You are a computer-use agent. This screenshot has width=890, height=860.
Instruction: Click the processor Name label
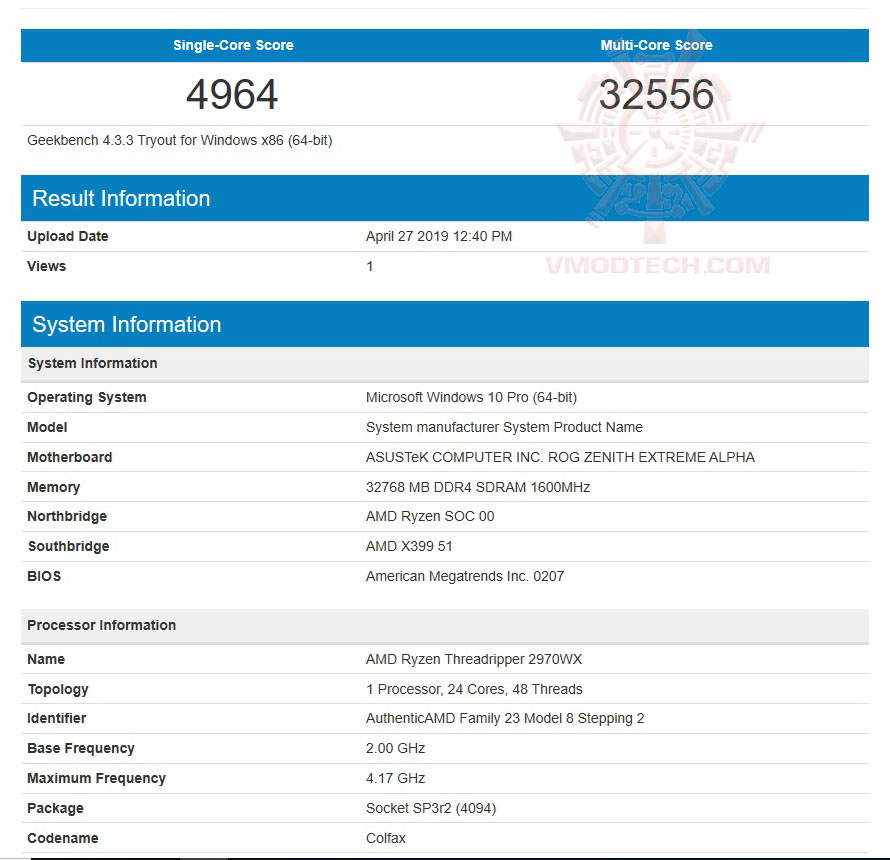tap(46, 660)
